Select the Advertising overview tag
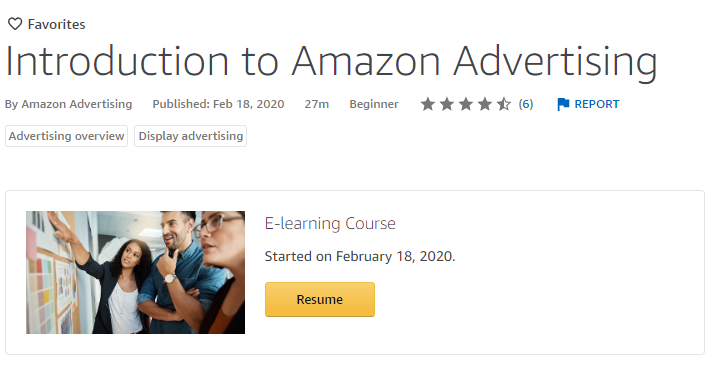This screenshot has width=716, height=388. click(x=66, y=136)
